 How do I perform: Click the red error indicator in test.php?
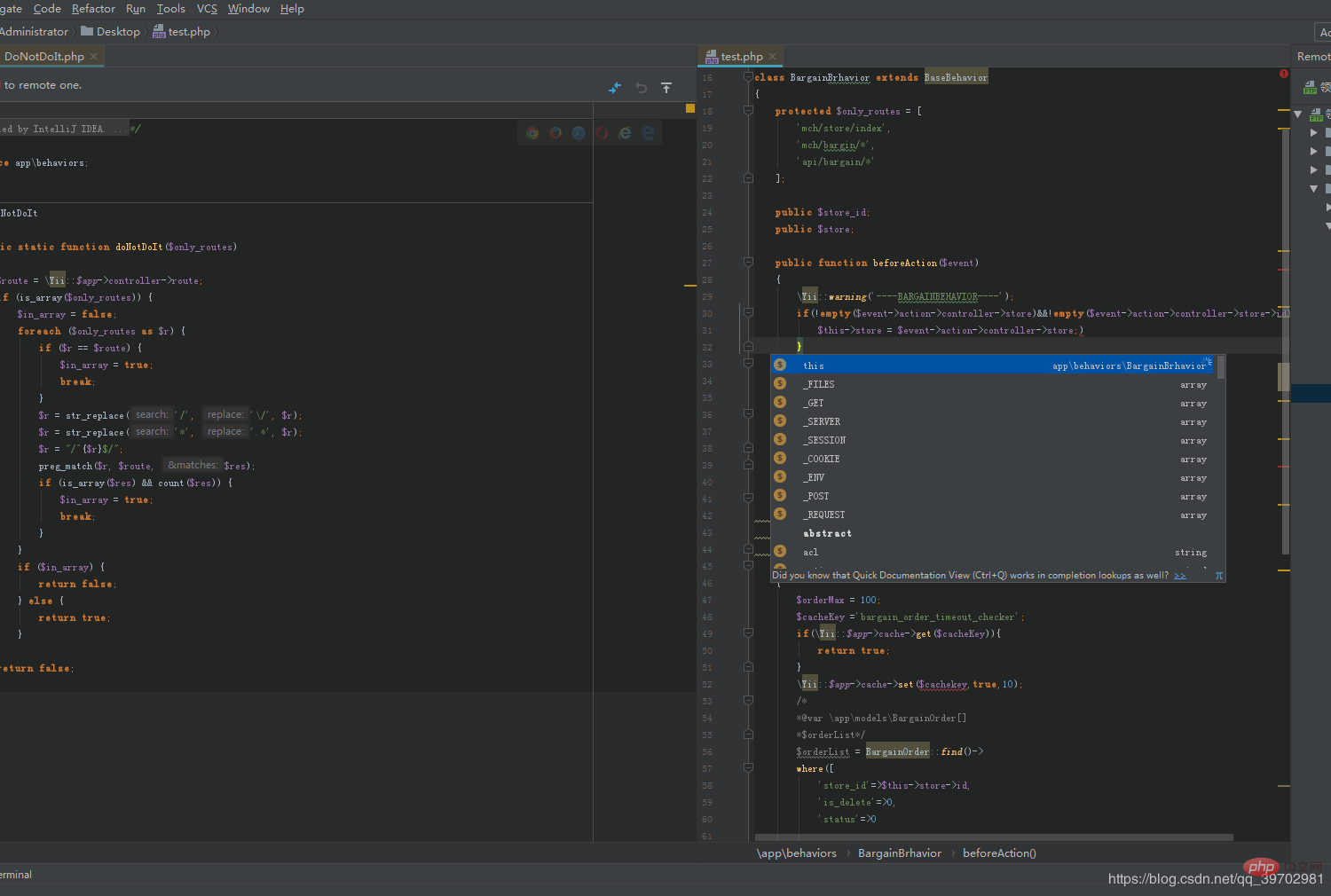(1284, 74)
